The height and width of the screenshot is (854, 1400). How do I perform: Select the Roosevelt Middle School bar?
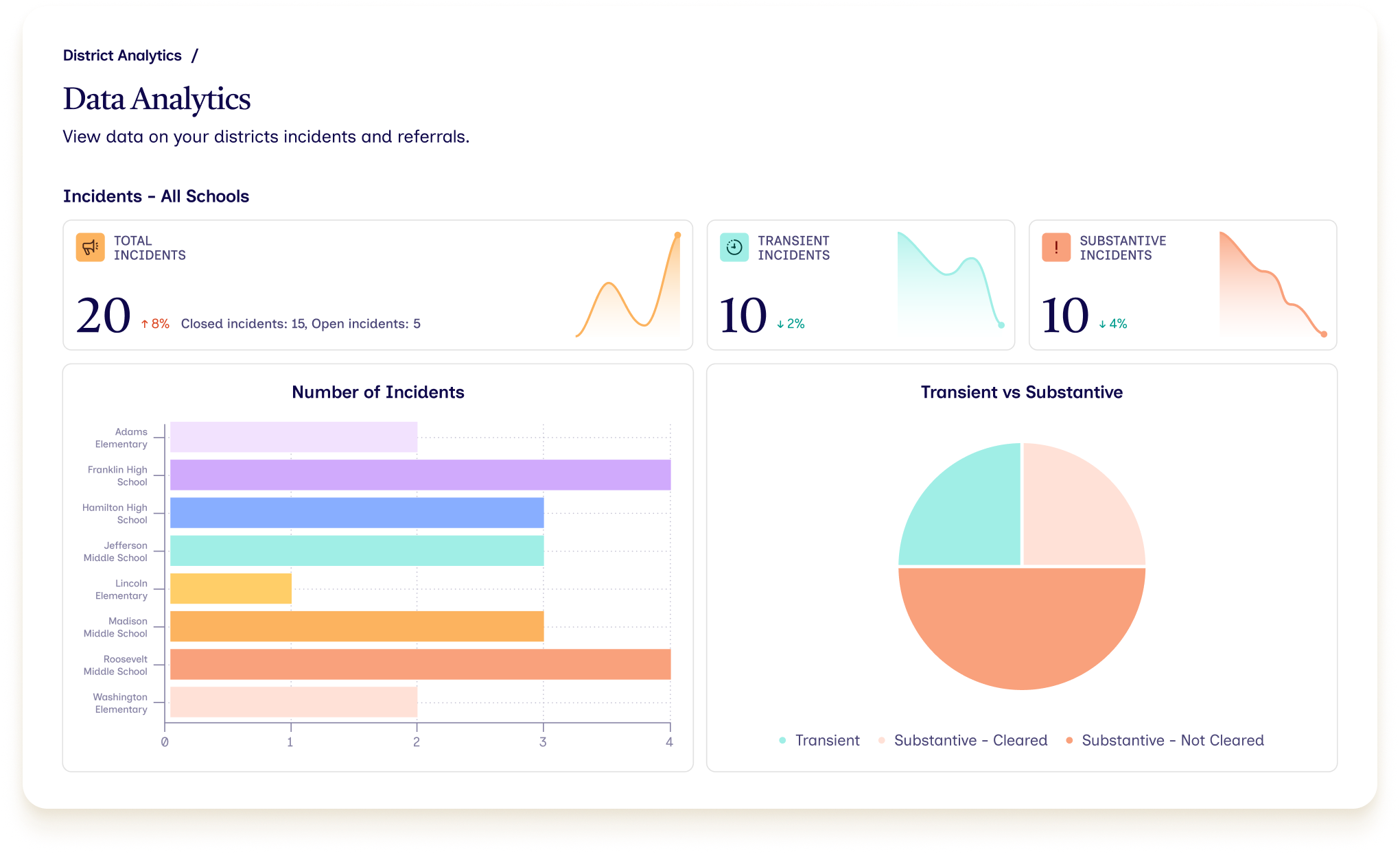pyautogui.click(x=420, y=664)
